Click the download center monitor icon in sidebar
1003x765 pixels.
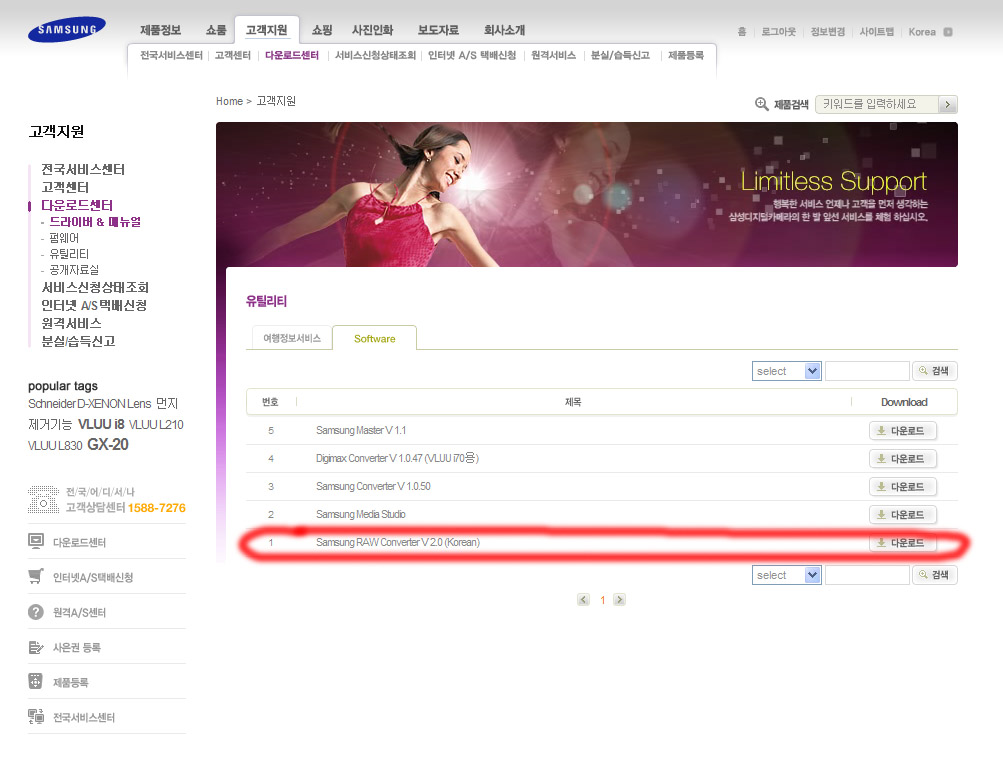pos(36,542)
